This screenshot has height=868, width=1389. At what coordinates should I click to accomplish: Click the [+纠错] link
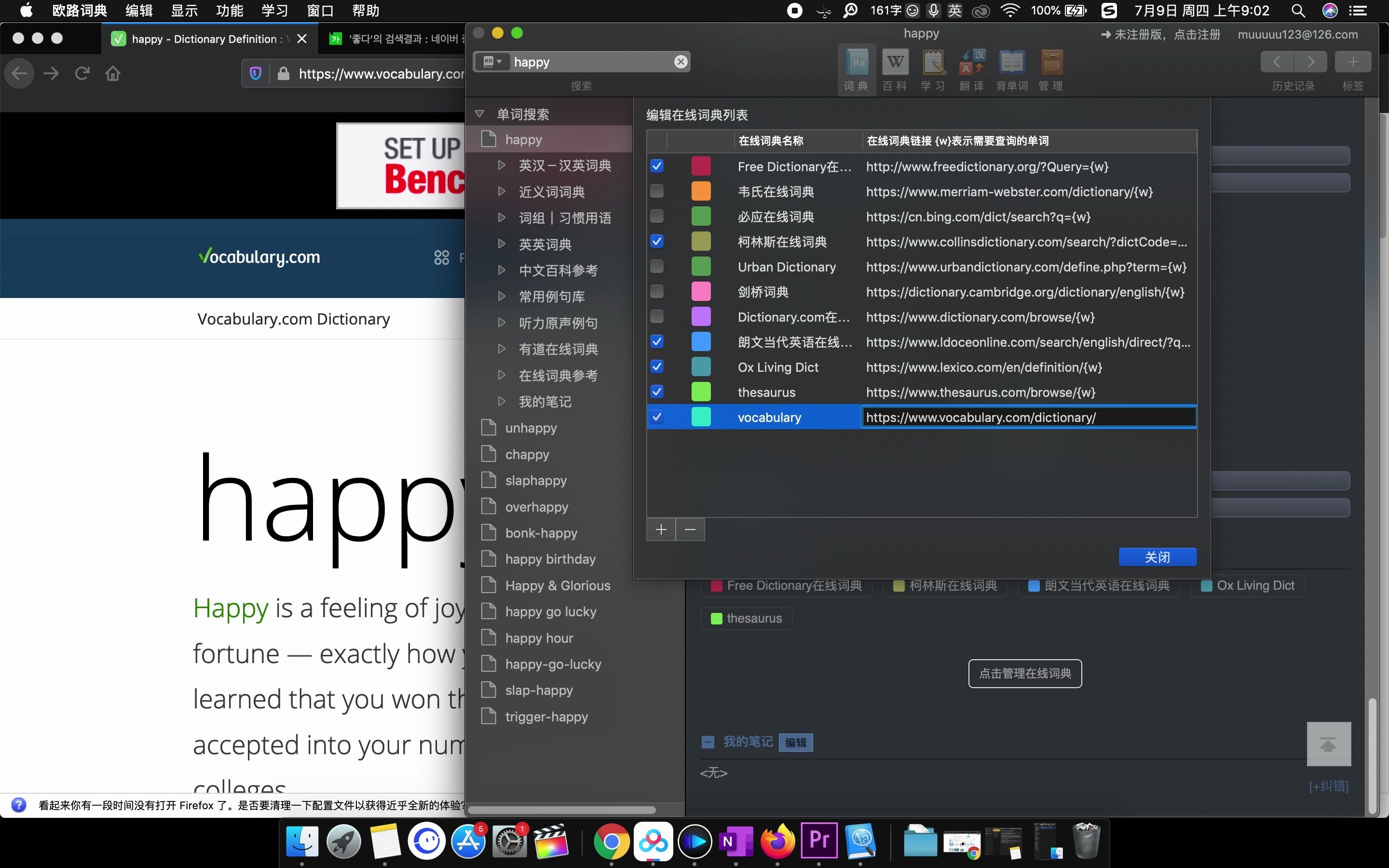click(1328, 786)
